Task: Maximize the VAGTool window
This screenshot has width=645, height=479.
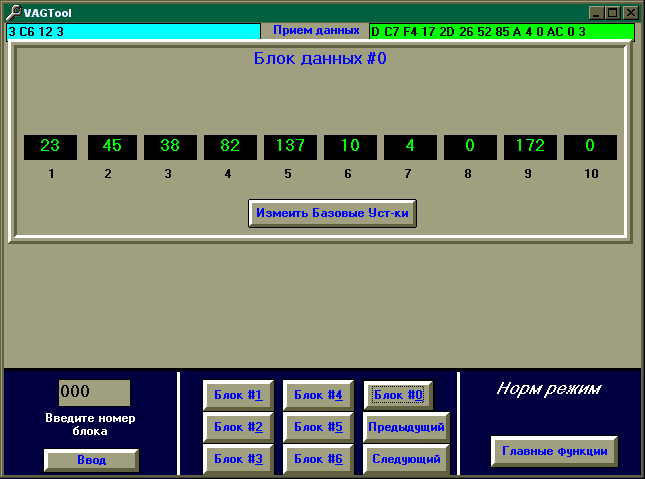Action: pos(613,13)
